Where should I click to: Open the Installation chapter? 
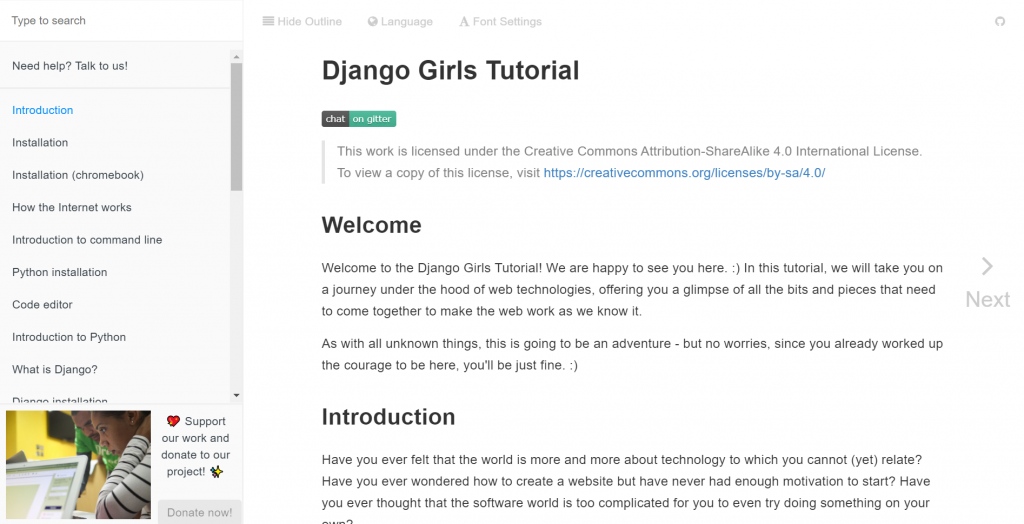coord(40,142)
